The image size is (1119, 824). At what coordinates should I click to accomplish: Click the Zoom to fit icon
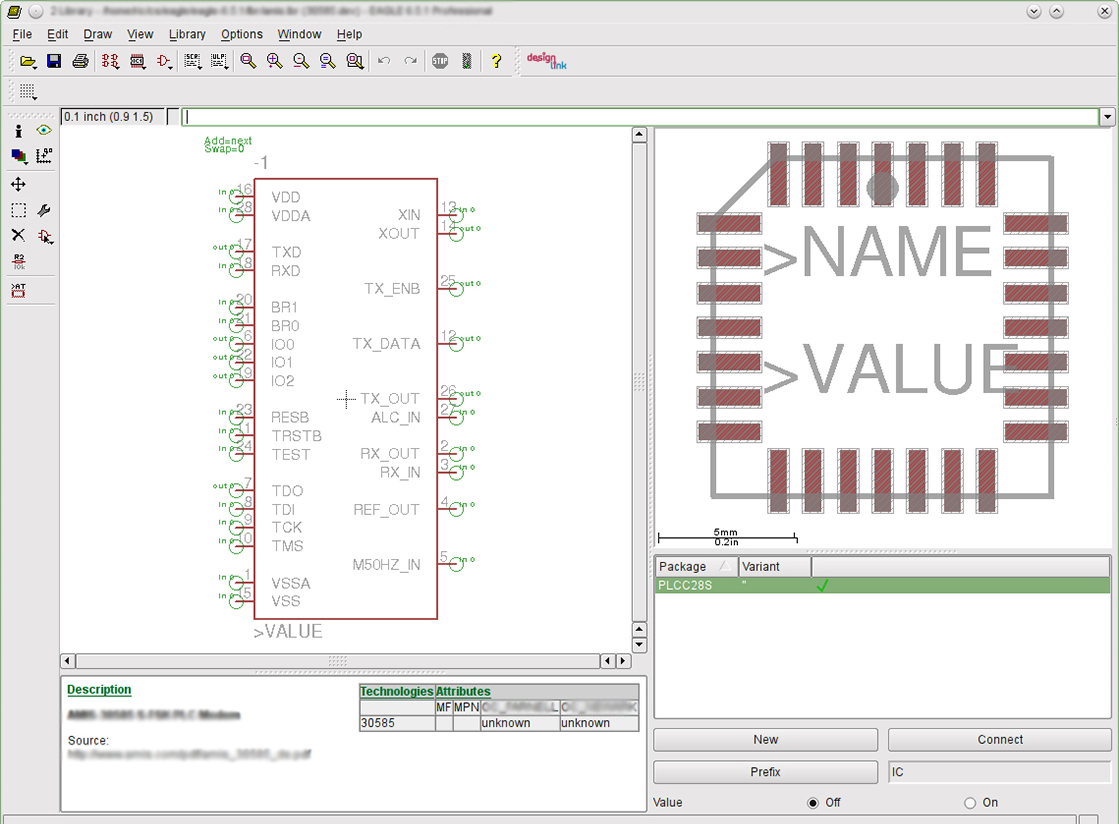pyautogui.click(x=248, y=61)
